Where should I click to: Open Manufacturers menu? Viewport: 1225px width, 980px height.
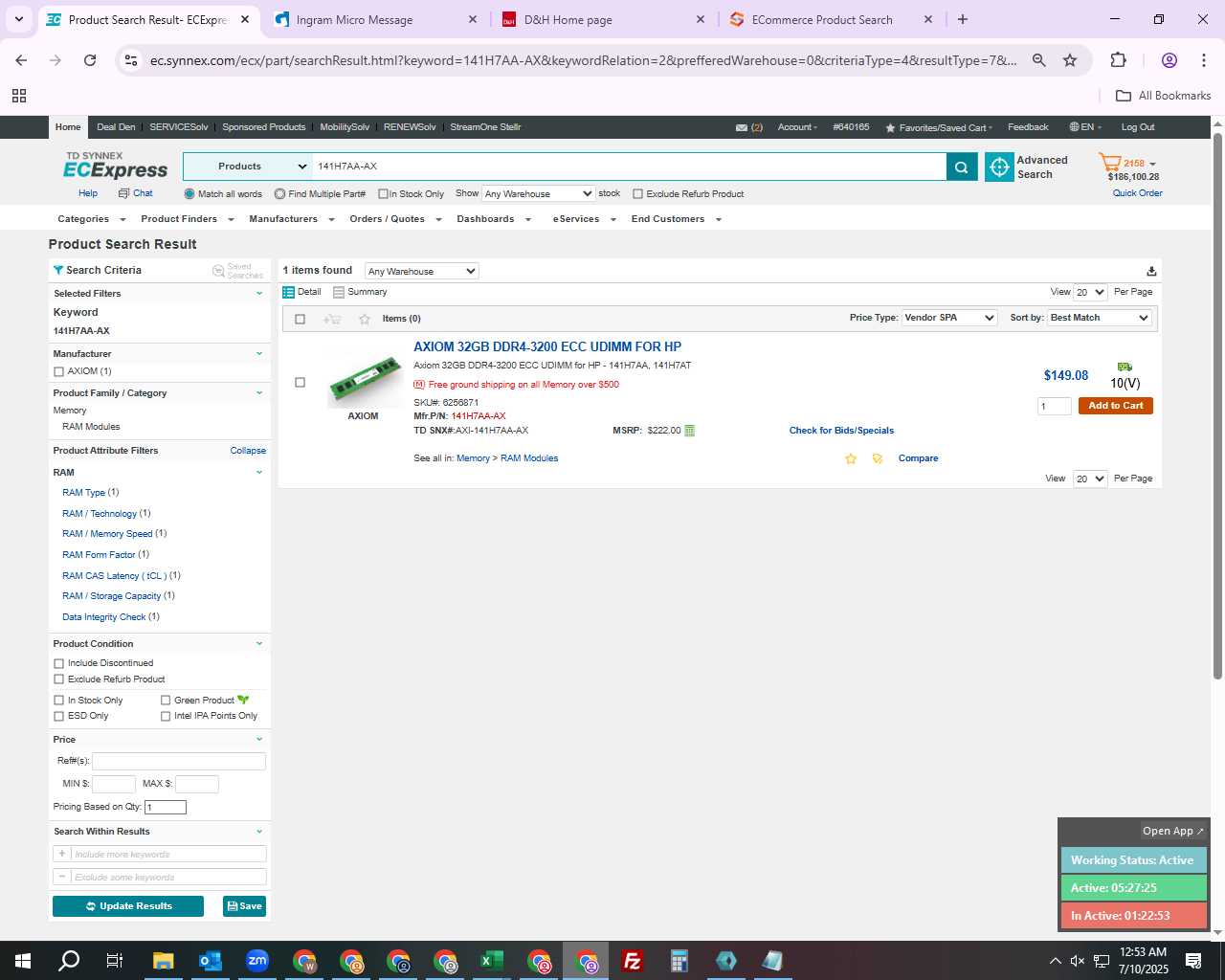point(292,219)
